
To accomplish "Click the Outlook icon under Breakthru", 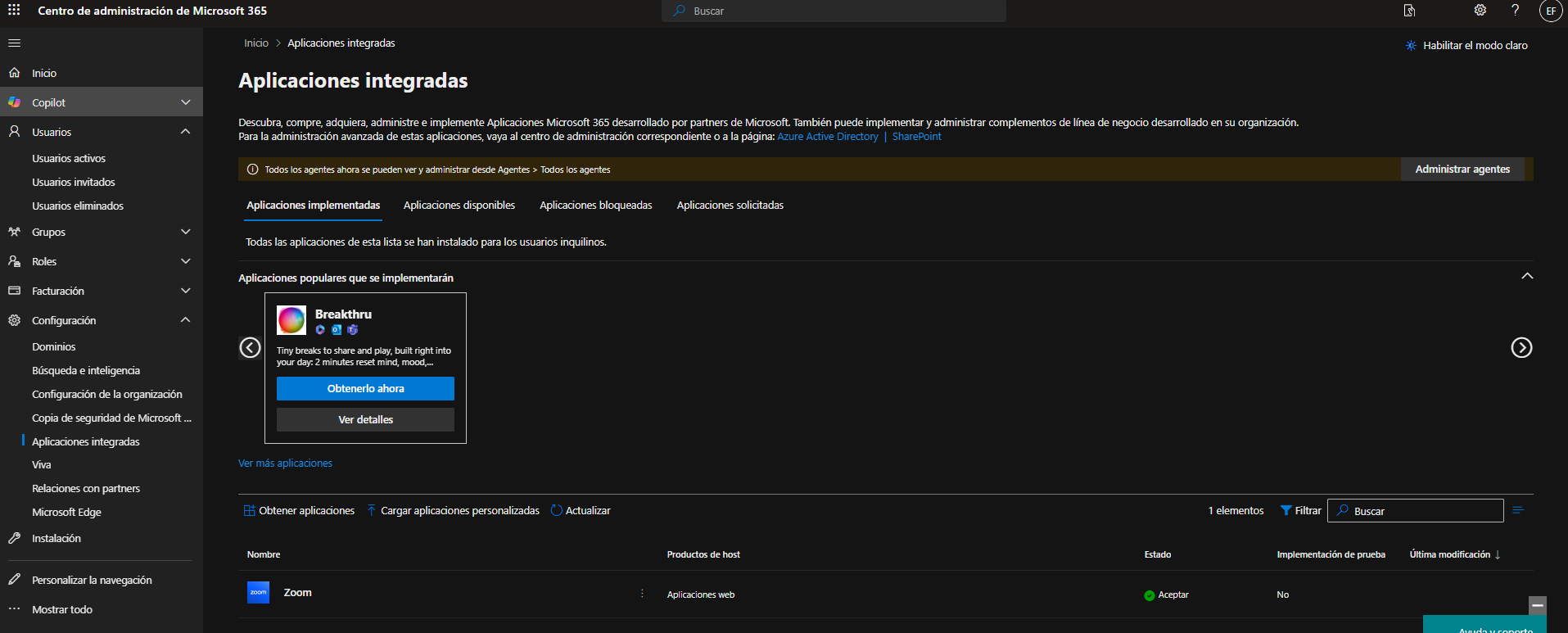I will point(337,330).
